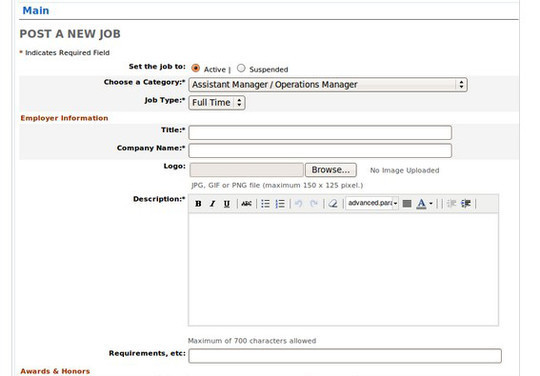
Task: Click the 'Awards & Honors' heading
Action: (x=55, y=371)
